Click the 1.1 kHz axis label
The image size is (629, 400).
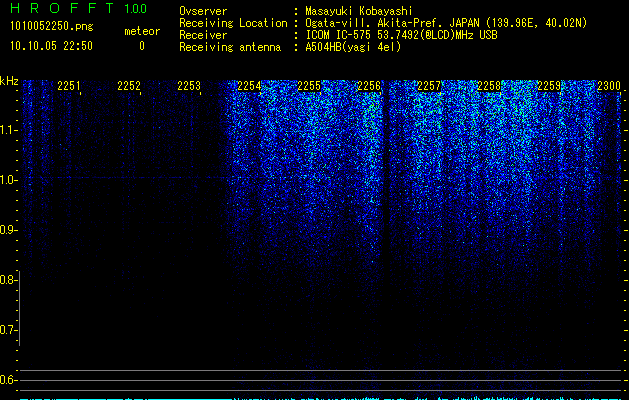tap(8, 130)
